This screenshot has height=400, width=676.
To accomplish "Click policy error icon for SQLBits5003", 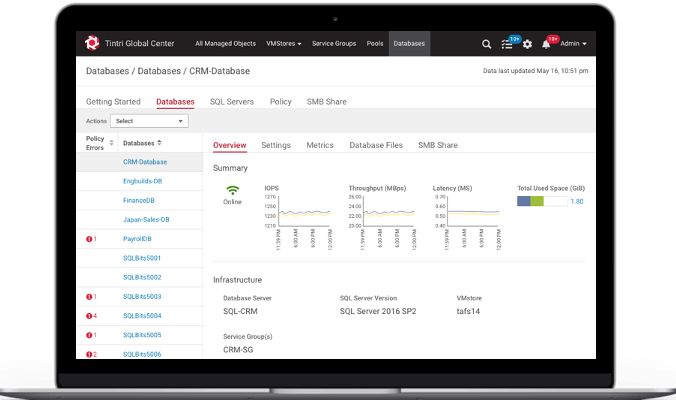I will point(88,297).
